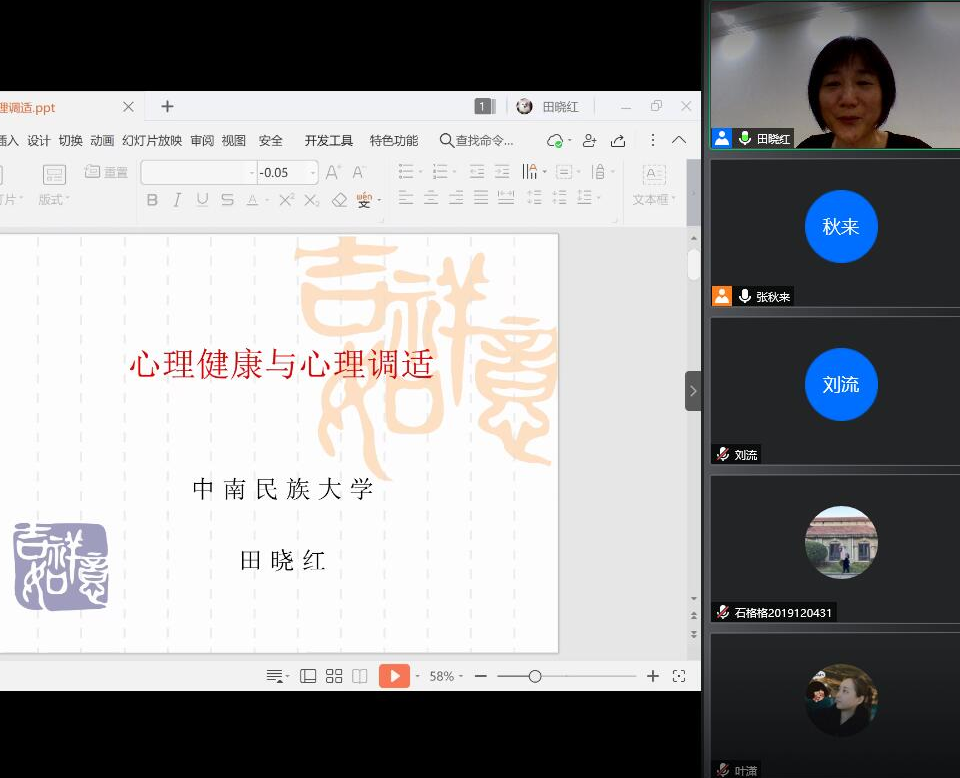
Task: Click the cloud sync status icon
Action: click(x=555, y=141)
